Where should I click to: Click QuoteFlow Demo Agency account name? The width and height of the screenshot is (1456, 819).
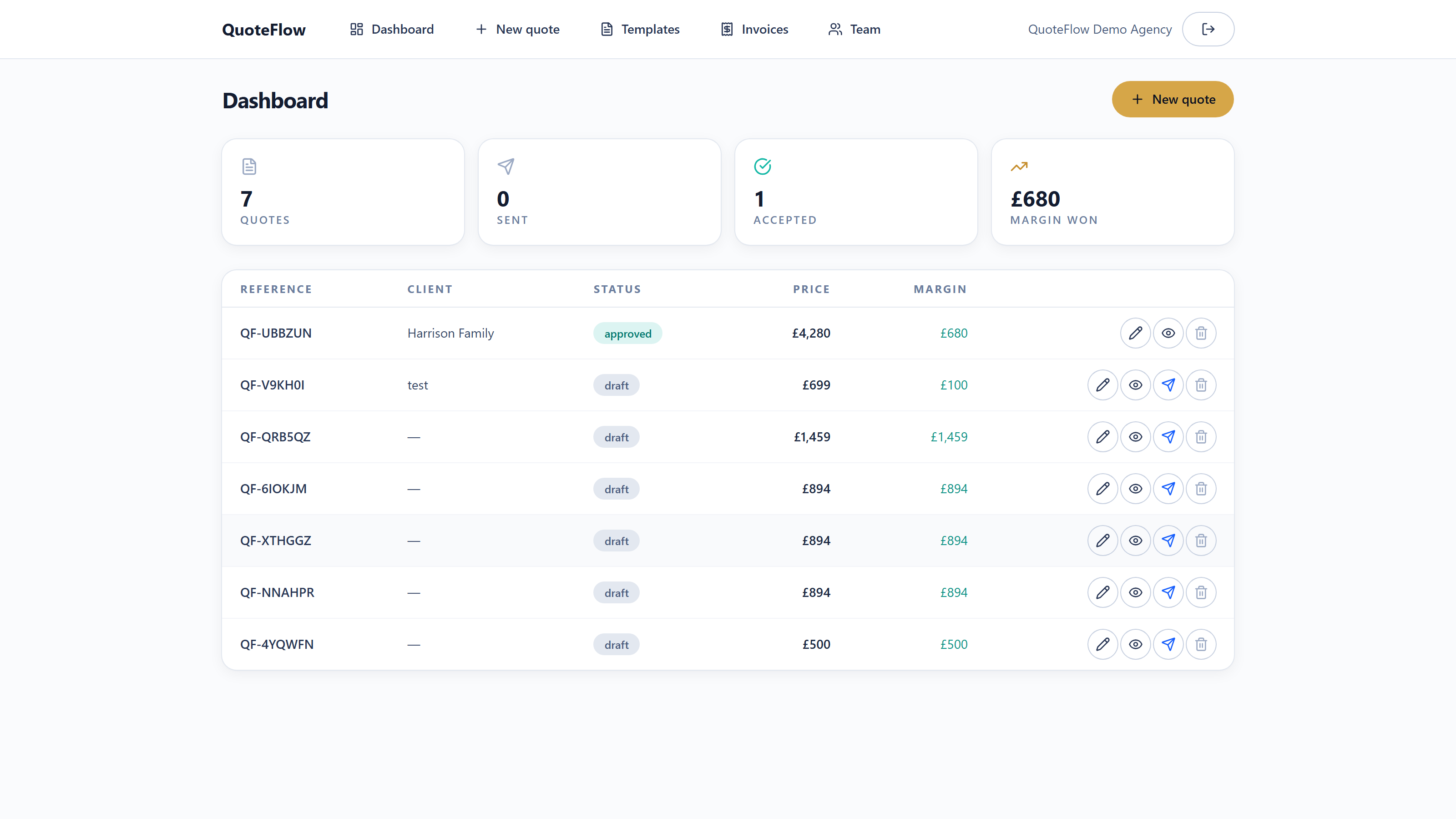click(1099, 30)
